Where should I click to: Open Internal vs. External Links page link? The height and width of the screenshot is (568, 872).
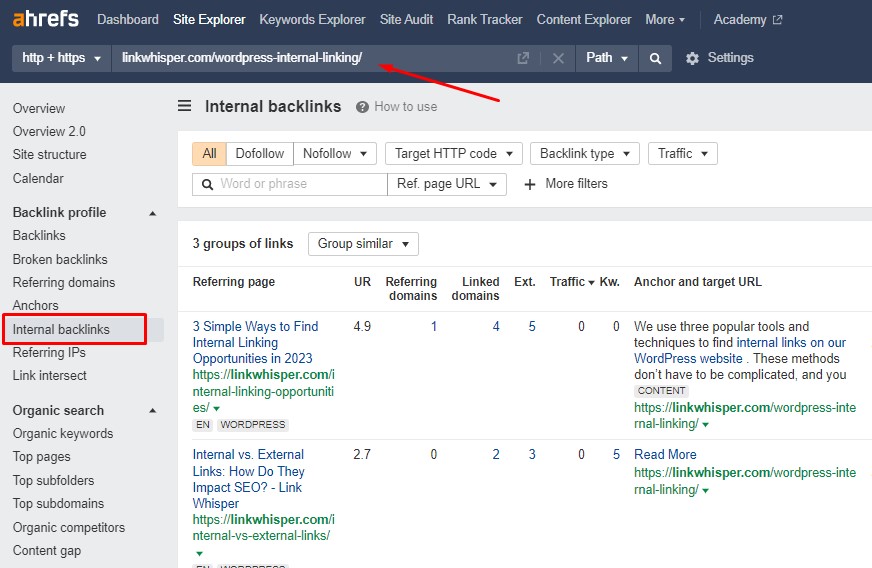click(249, 479)
